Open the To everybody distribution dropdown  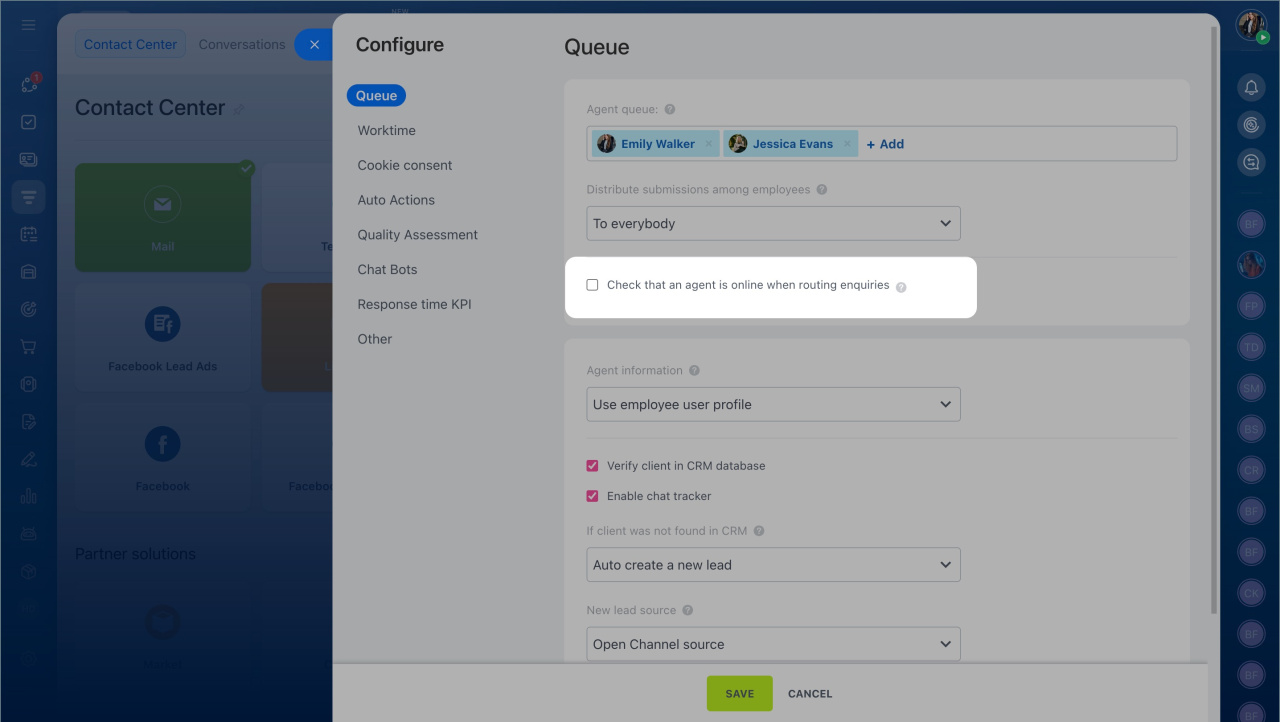(x=773, y=224)
